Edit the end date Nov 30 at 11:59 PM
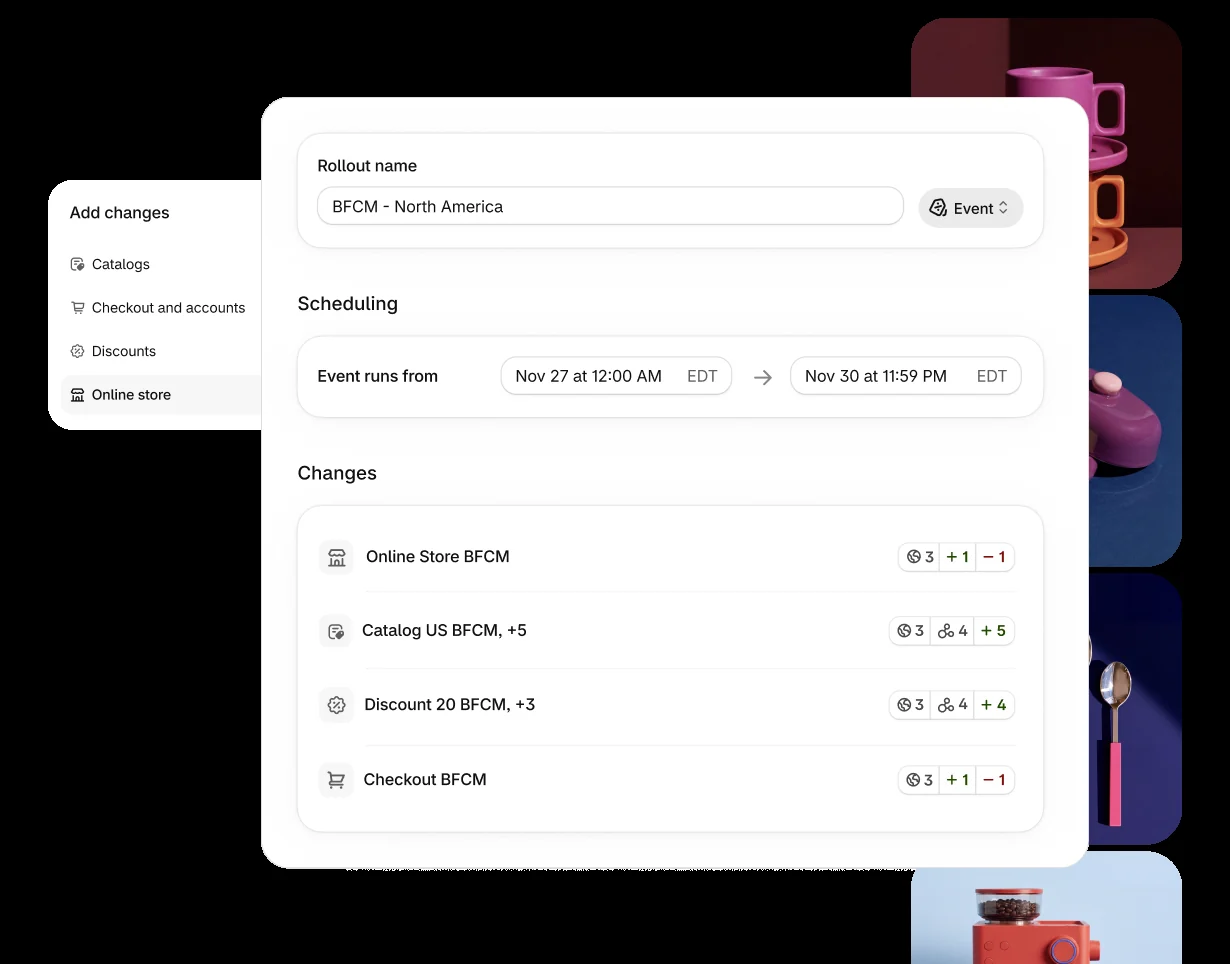 point(906,376)
